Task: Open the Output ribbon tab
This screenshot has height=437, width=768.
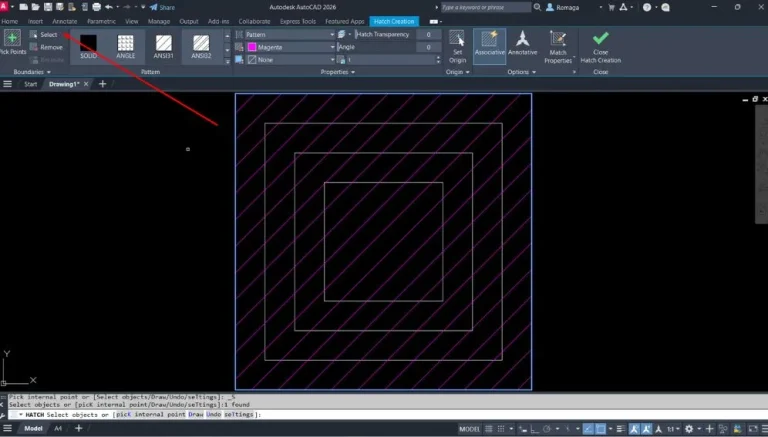Action: pos(189,22)
